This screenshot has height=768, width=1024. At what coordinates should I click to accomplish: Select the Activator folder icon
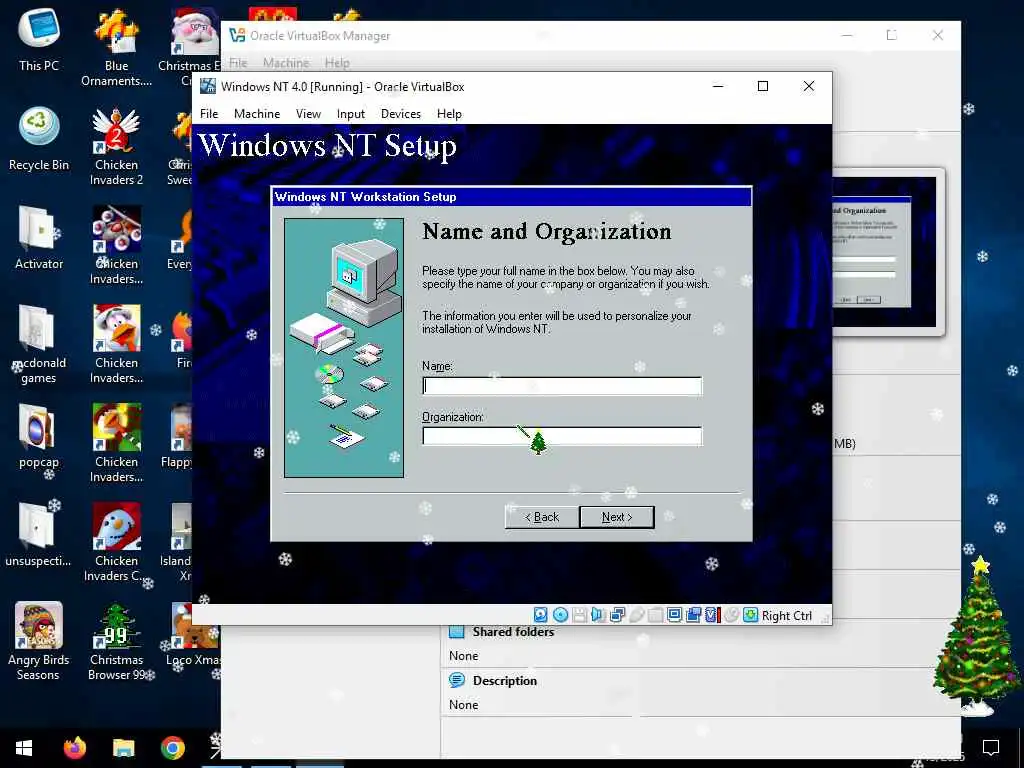click(x=39, y=238)
